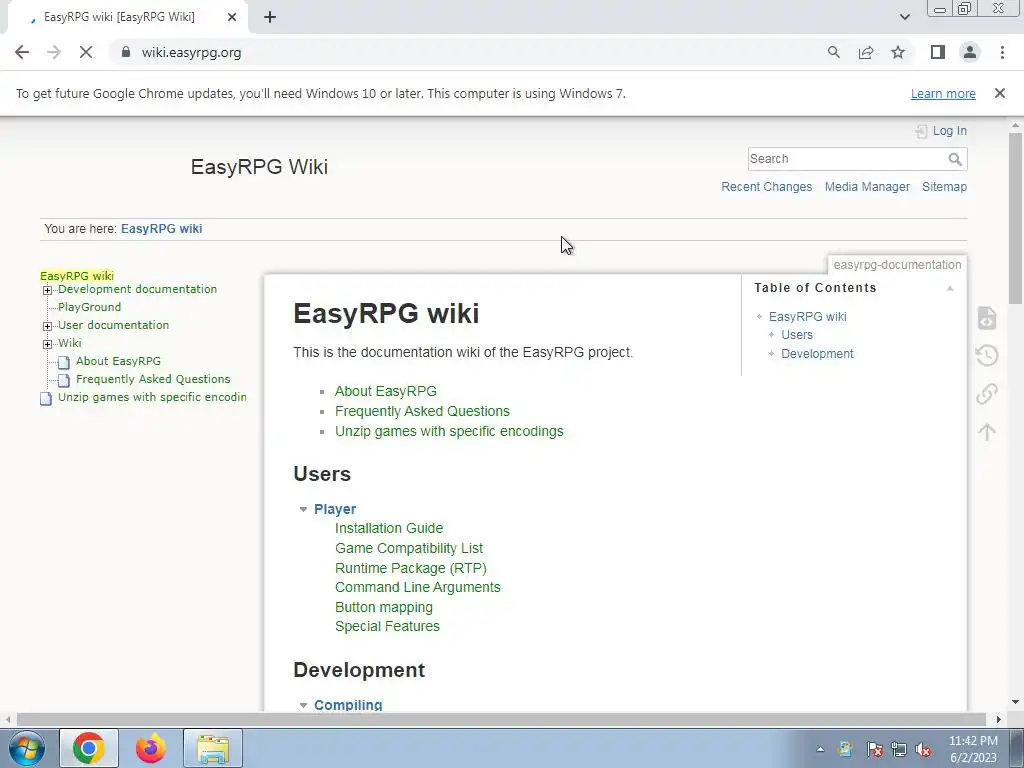Open PlayGround in the sidebar tree
1024x768 pixels.
[x=89, y=307]
